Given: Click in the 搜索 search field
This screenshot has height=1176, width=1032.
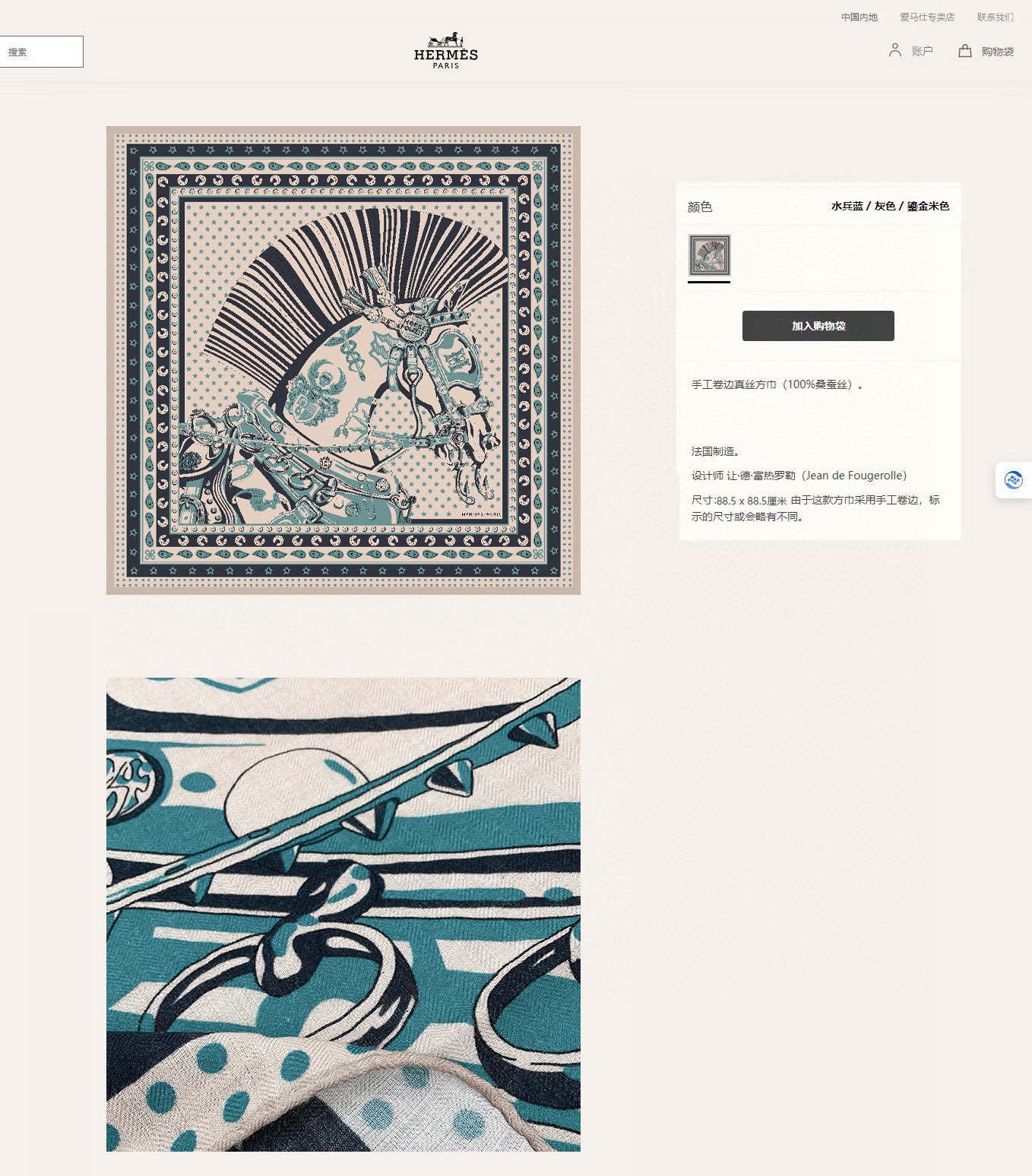Looking at the screenshot, I should click(41, 52).
